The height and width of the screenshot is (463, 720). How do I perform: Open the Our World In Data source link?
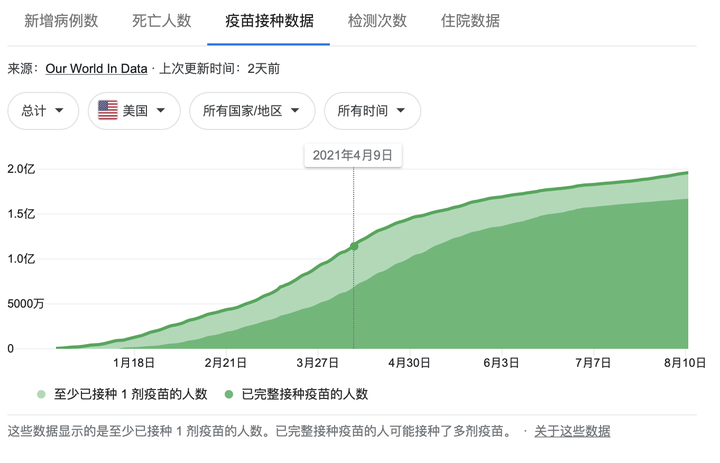coord(96,69)
